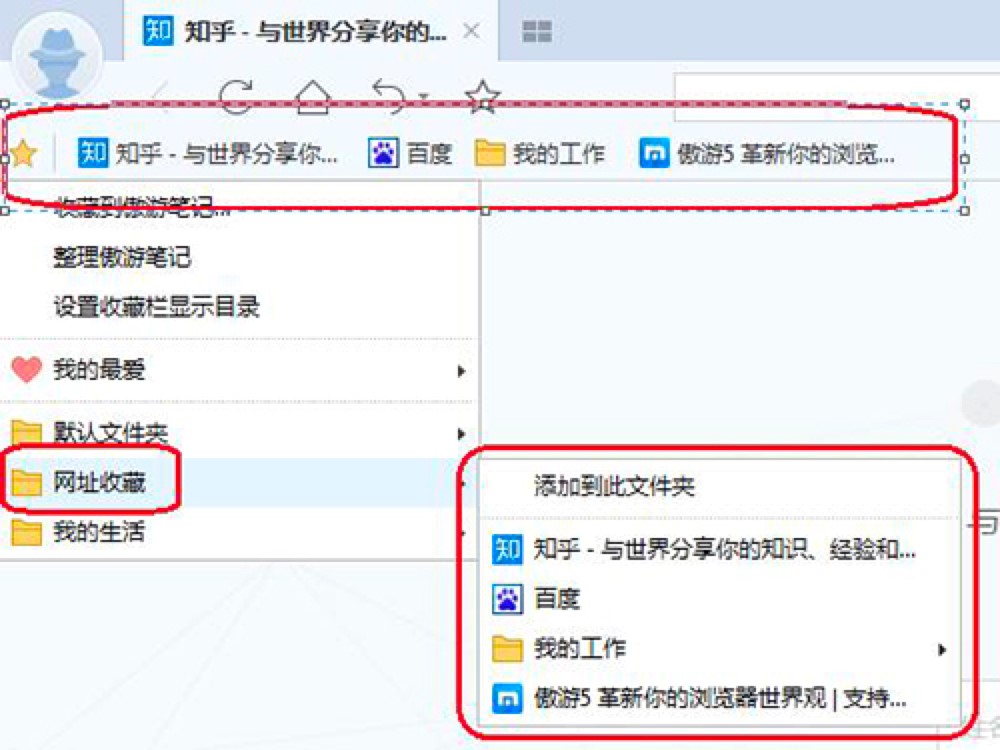1000x750 pixels.
Task: Open the quick access grid icon
Action: pyautogui.click(x=537, y=31)
